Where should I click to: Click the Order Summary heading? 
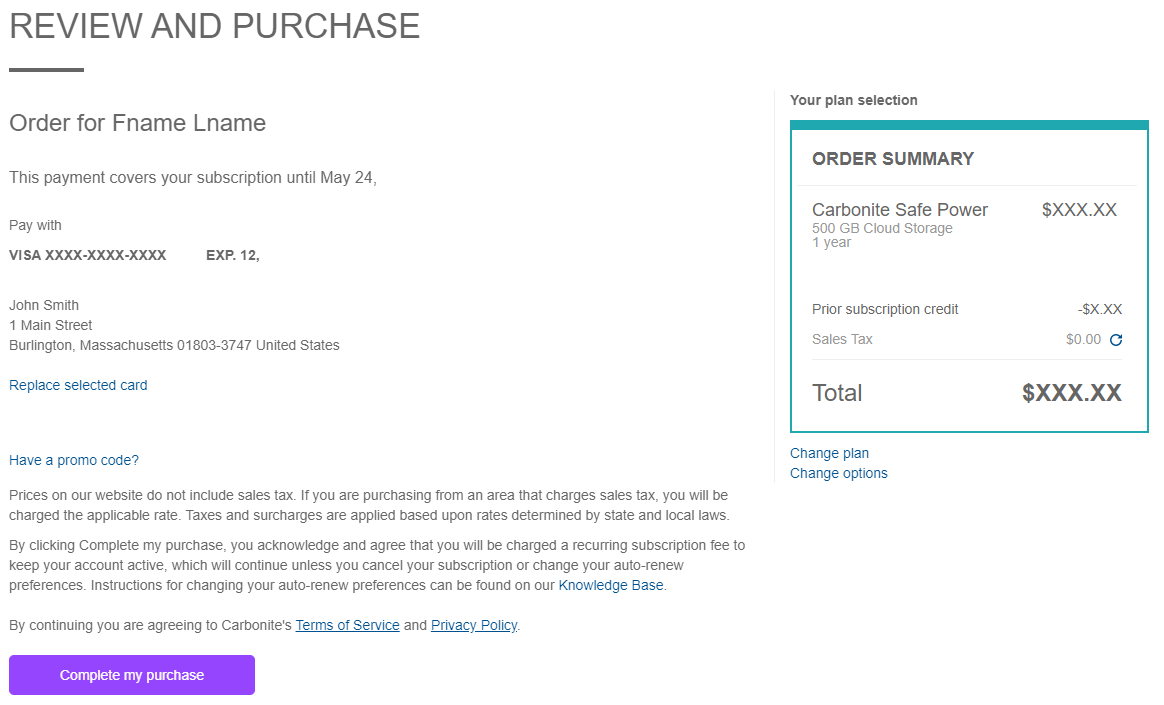pyautogui.click(x=892, y=159)
